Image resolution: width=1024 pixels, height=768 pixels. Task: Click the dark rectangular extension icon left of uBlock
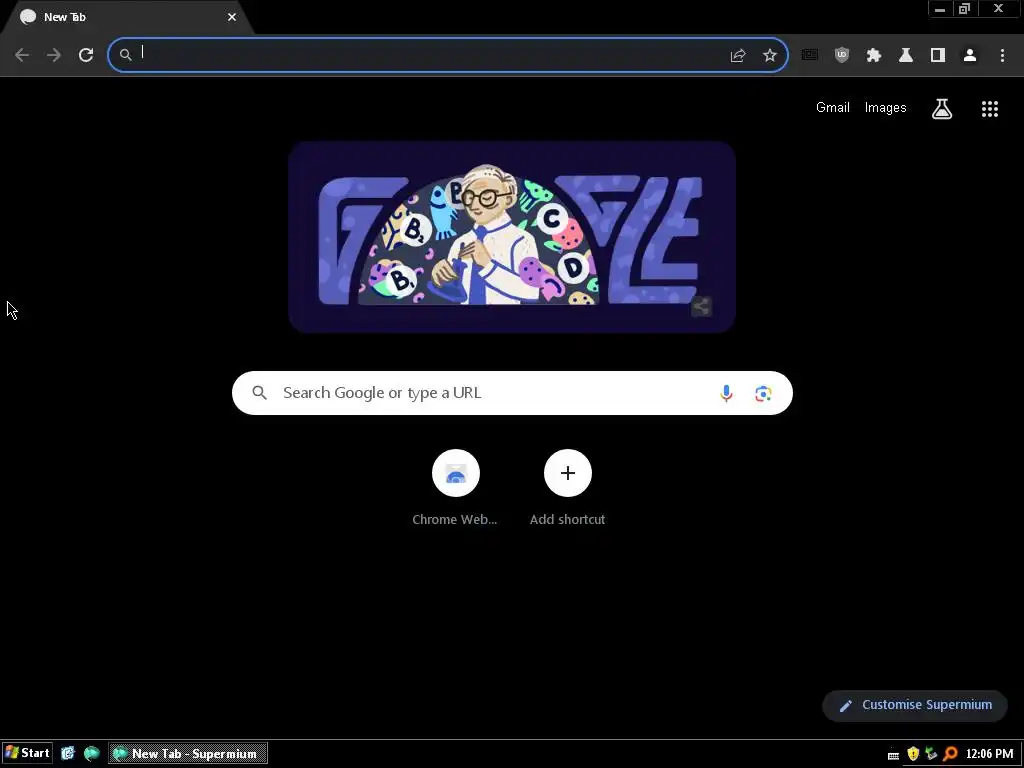[810, 56]
